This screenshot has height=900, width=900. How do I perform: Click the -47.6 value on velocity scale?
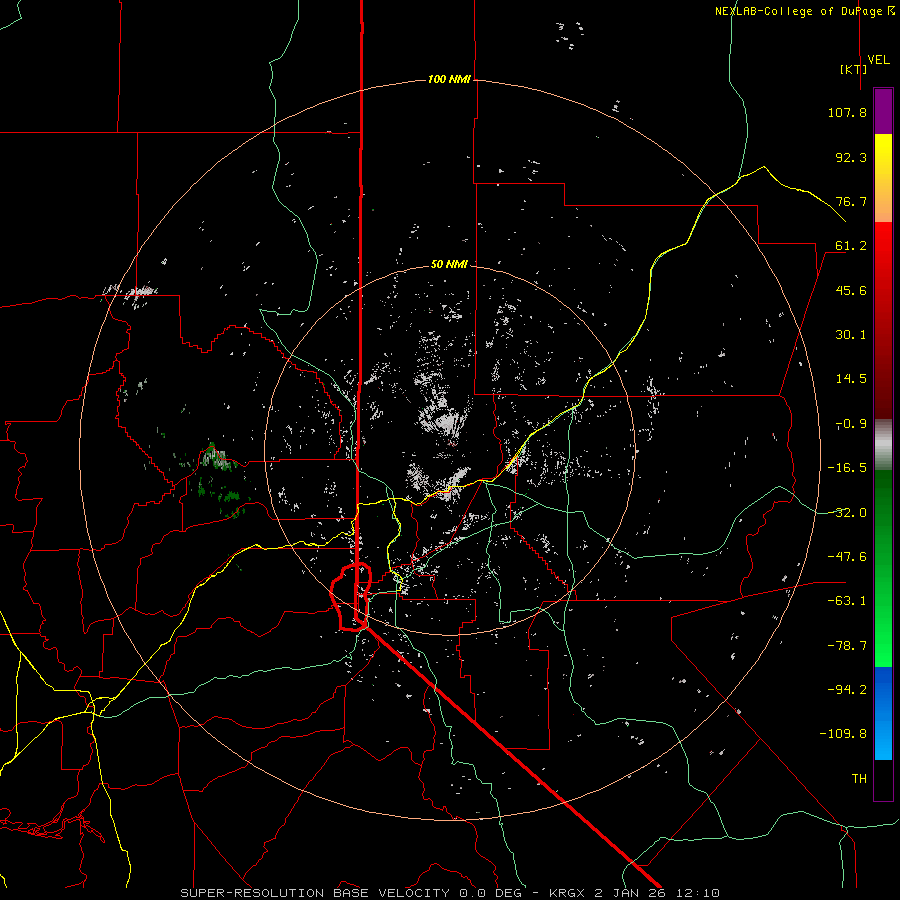[x=847, y=556]
